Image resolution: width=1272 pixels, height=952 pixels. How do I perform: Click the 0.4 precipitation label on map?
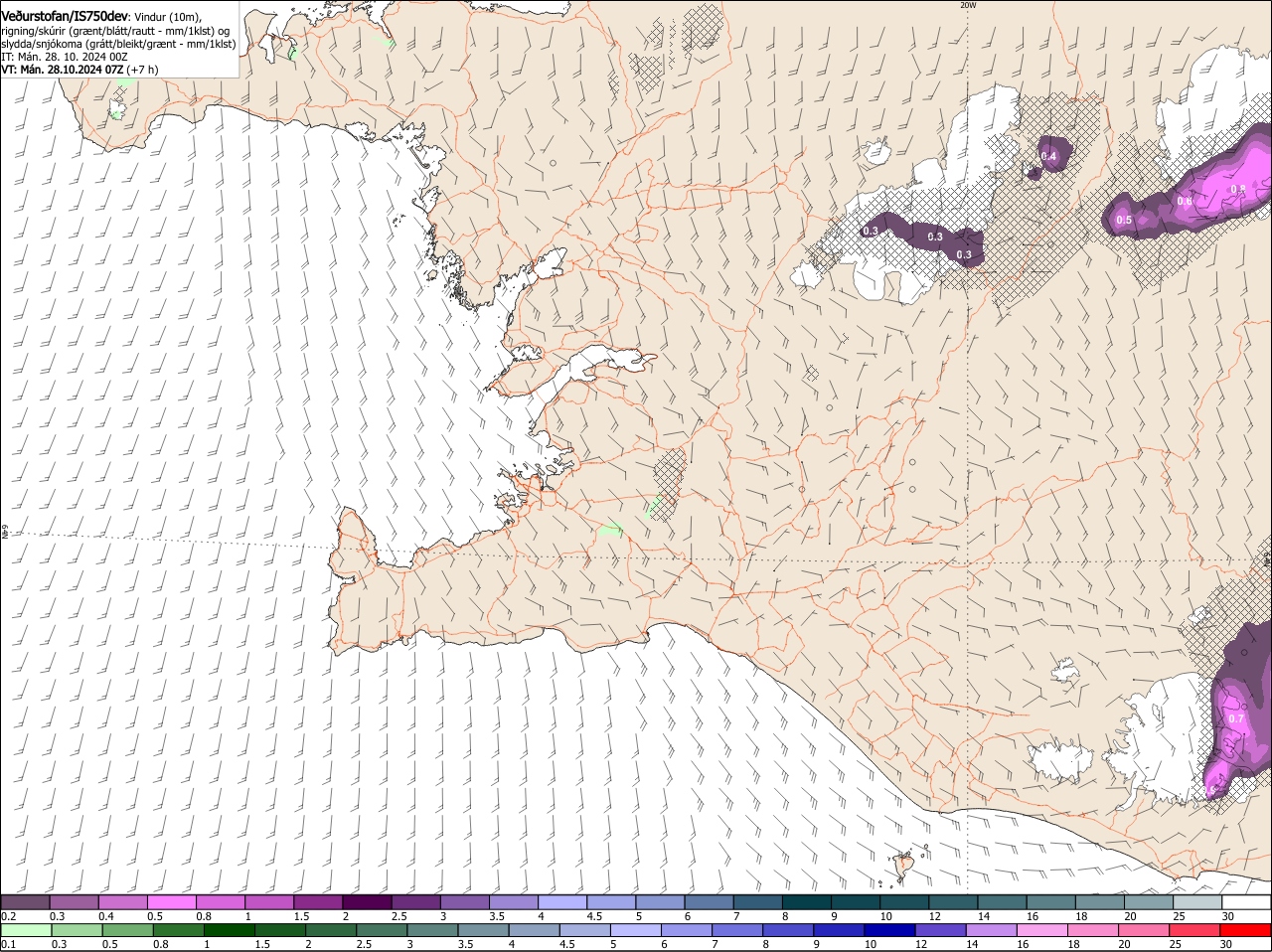pos(1048,156)
